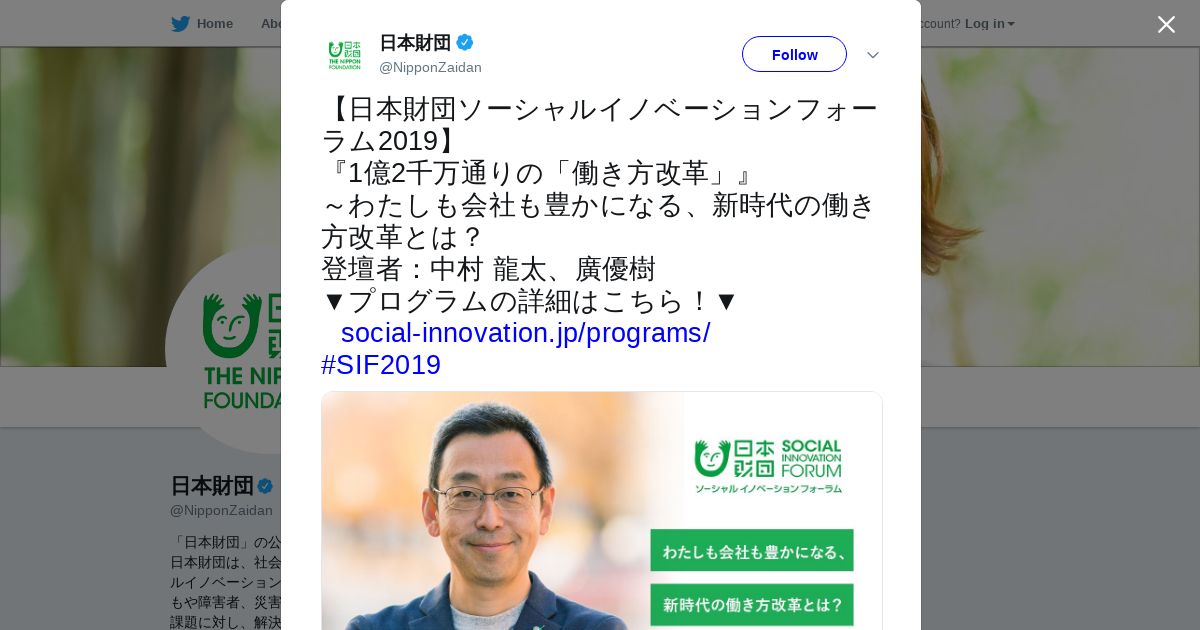Screen dimensions: 1200x630
Task: Close the tweet overlay with X
Action: (x=1166, y=24)
